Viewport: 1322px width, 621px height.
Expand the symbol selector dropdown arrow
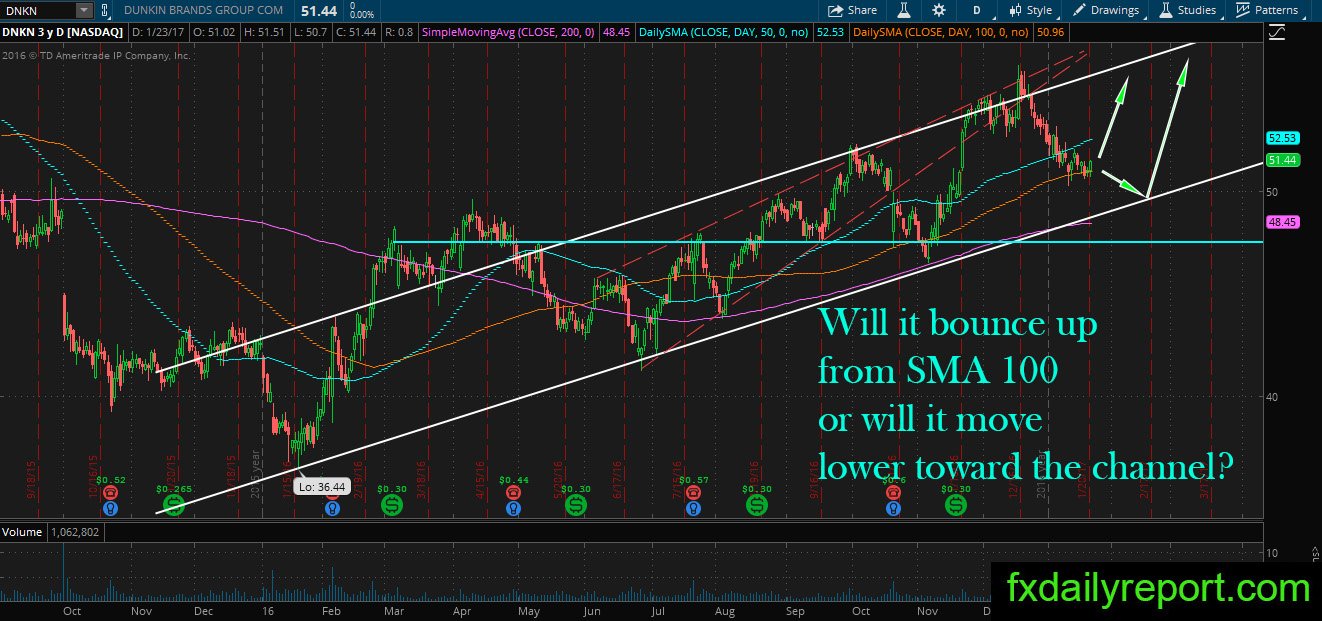[x=83, y=10]
